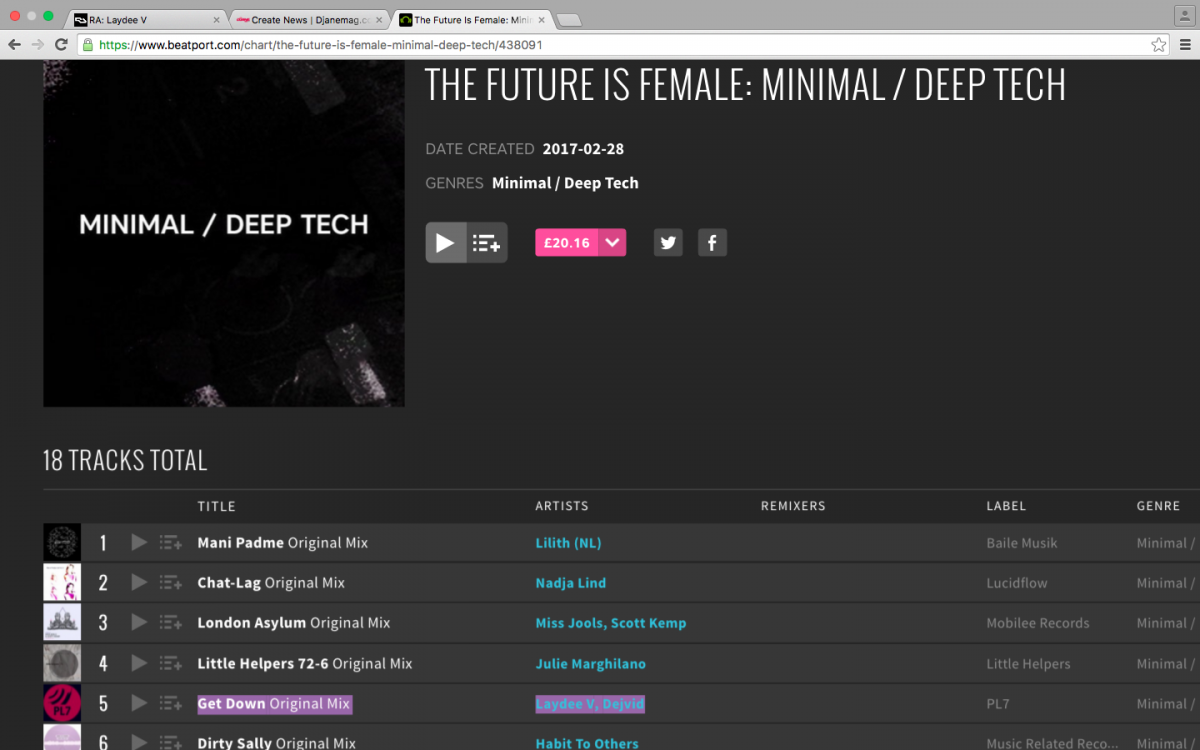The height and width of the screenshot is (750, 1200).
Task: Add whole chart to queue icon
Action: (x=487, y=243)
